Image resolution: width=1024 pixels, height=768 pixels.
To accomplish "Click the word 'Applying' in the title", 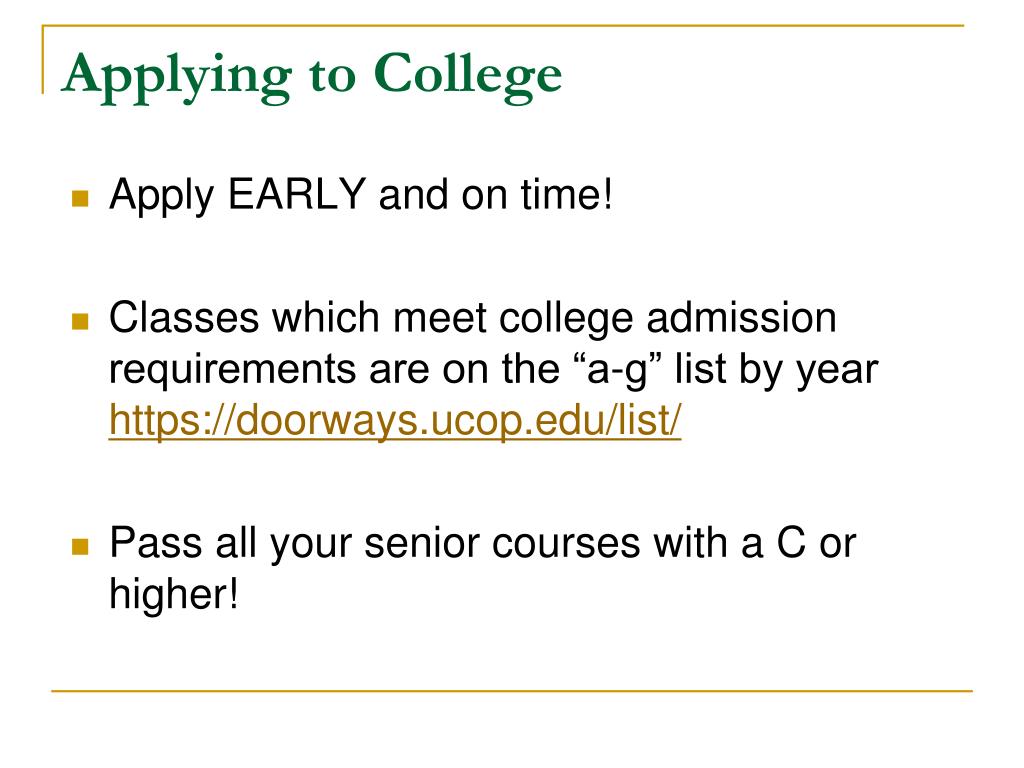I will pos(177,76).
